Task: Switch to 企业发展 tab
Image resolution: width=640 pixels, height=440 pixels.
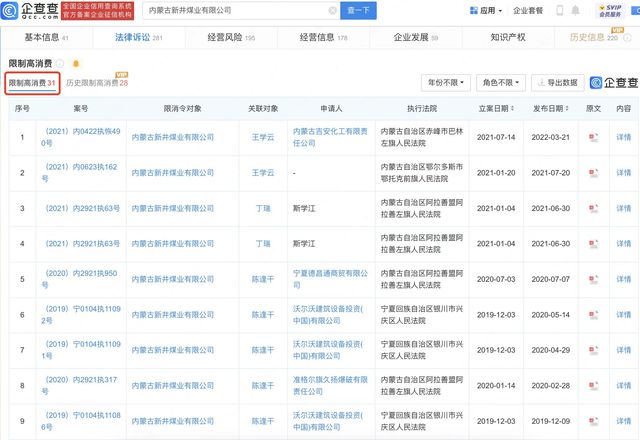Action: click(x=416, y=38)
